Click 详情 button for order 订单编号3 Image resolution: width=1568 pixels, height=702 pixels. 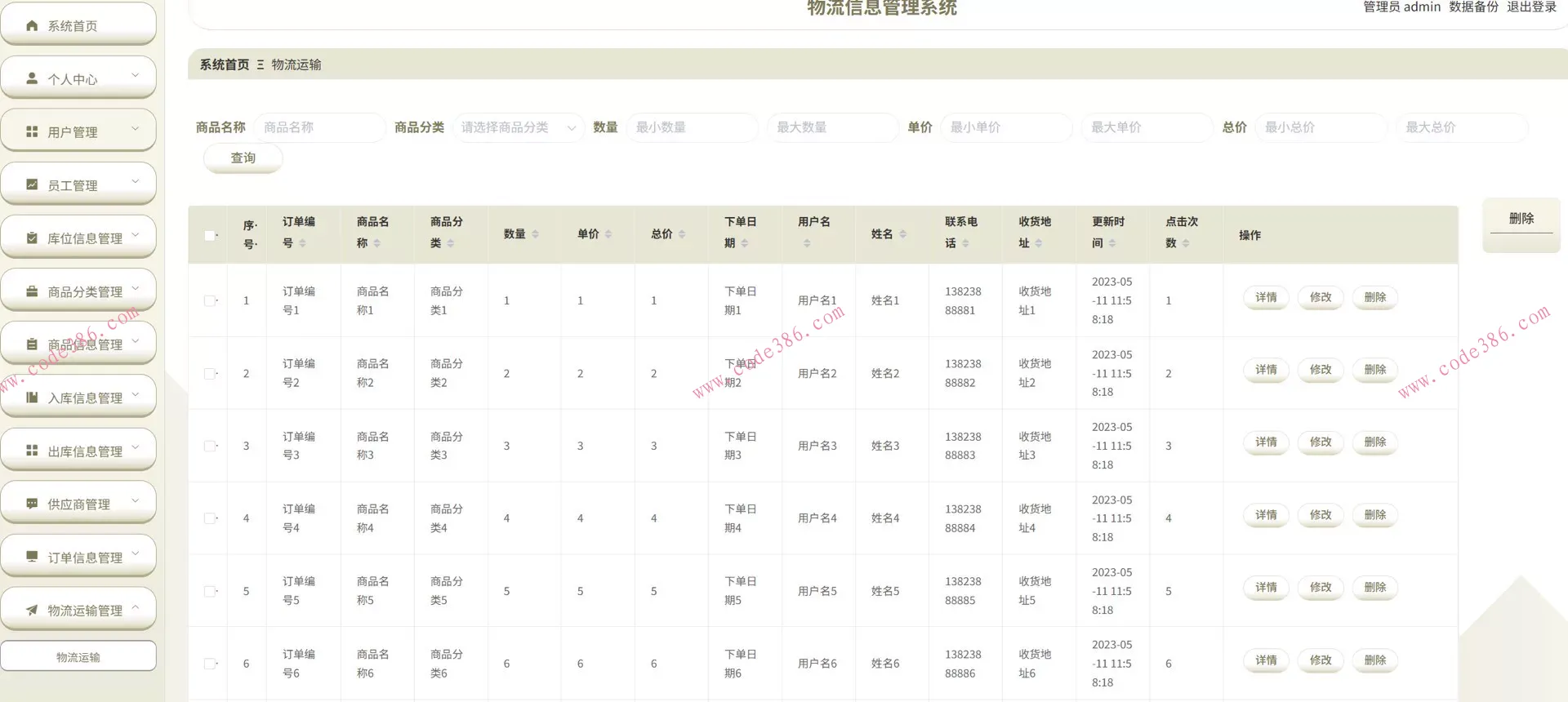[1265, 442]
